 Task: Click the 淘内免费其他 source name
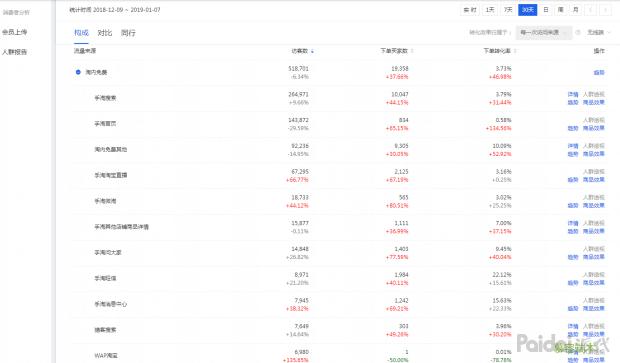click(x=111, y=149)
